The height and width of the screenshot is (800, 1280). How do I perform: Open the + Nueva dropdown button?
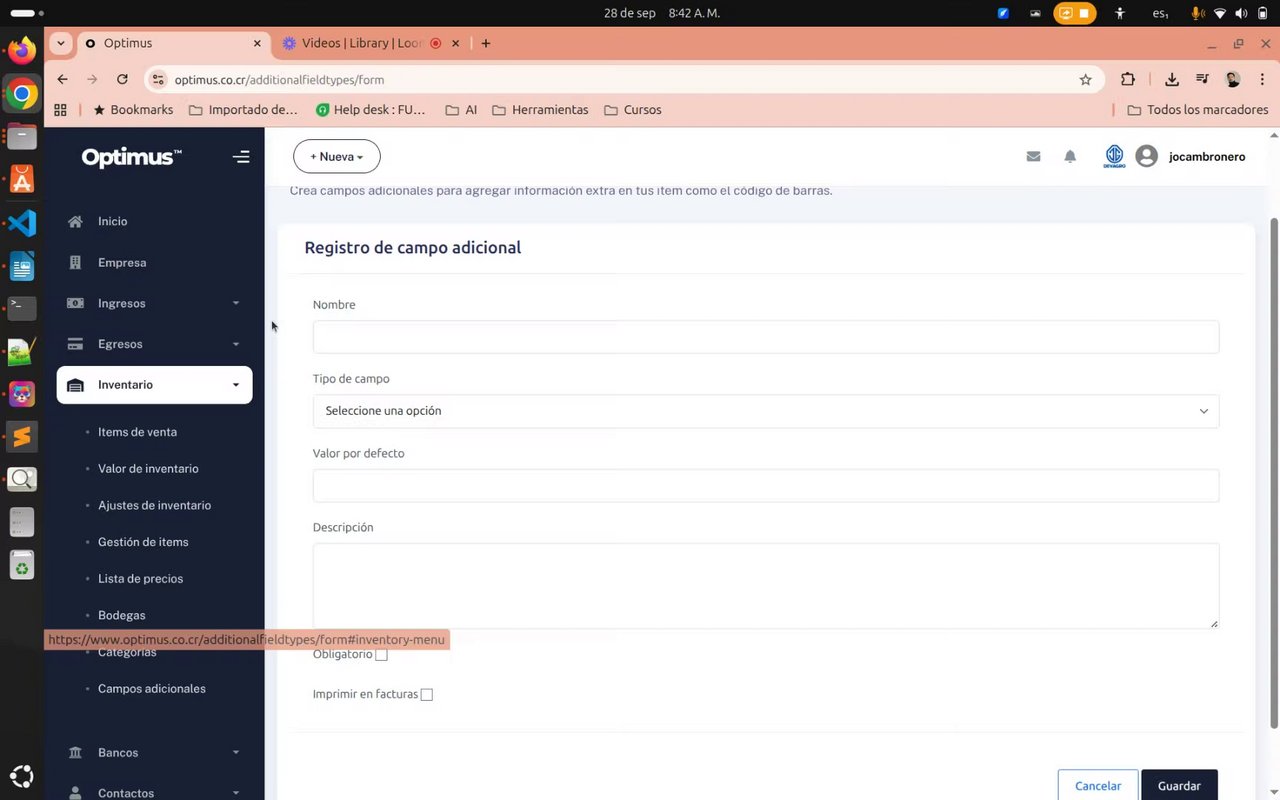[x=337, y=157]
